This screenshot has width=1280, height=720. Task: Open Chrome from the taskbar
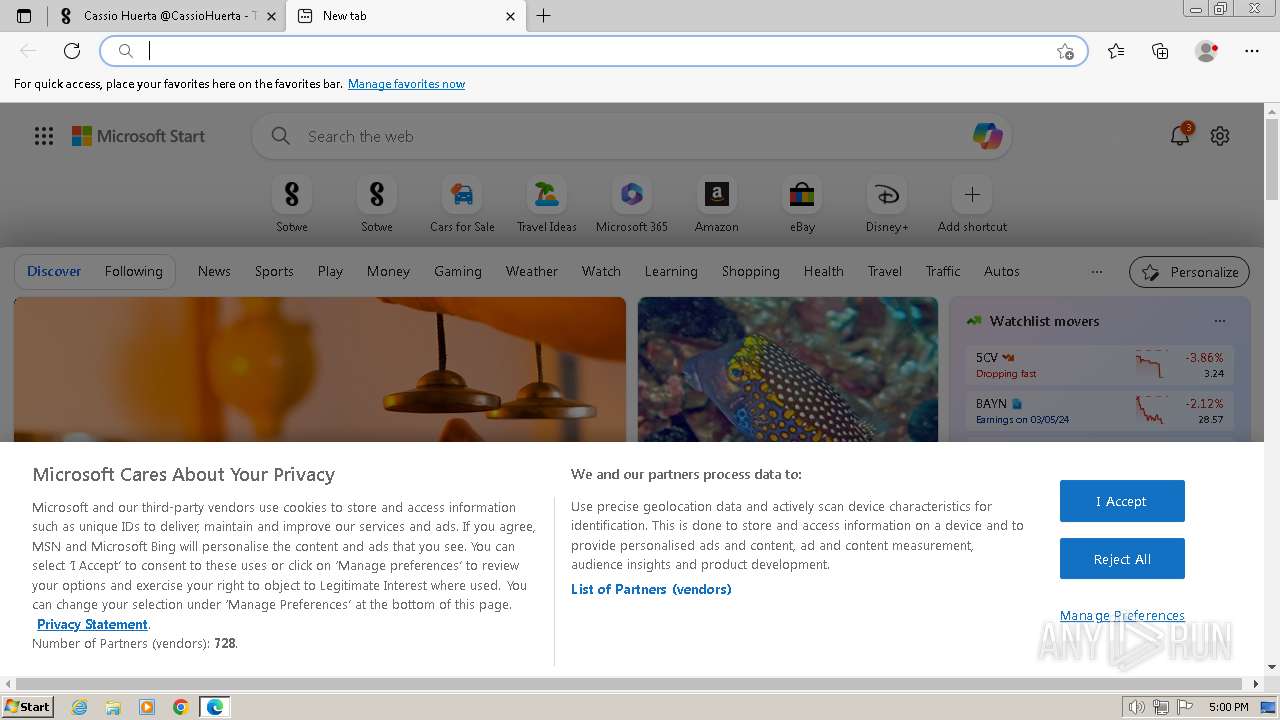(x=180, y=707)
